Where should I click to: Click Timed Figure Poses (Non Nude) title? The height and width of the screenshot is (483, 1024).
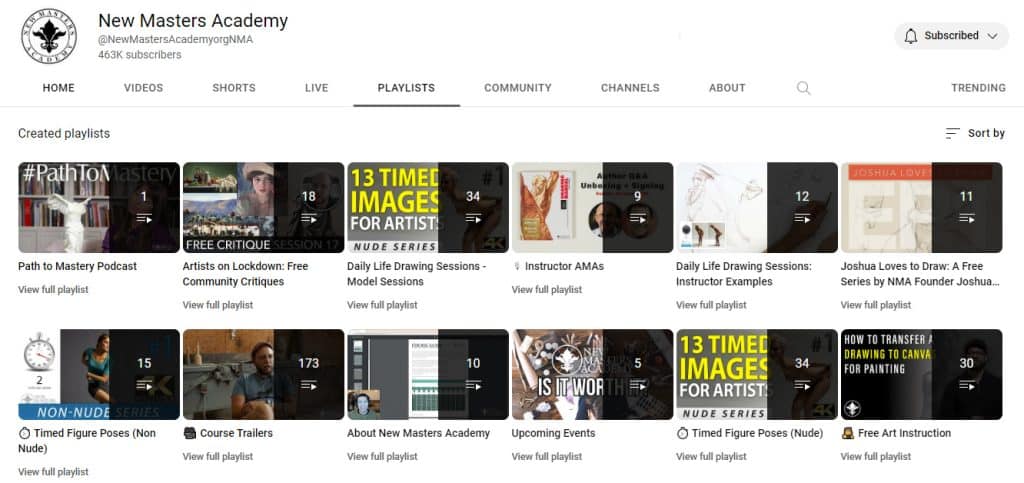(x=87, y=441)
